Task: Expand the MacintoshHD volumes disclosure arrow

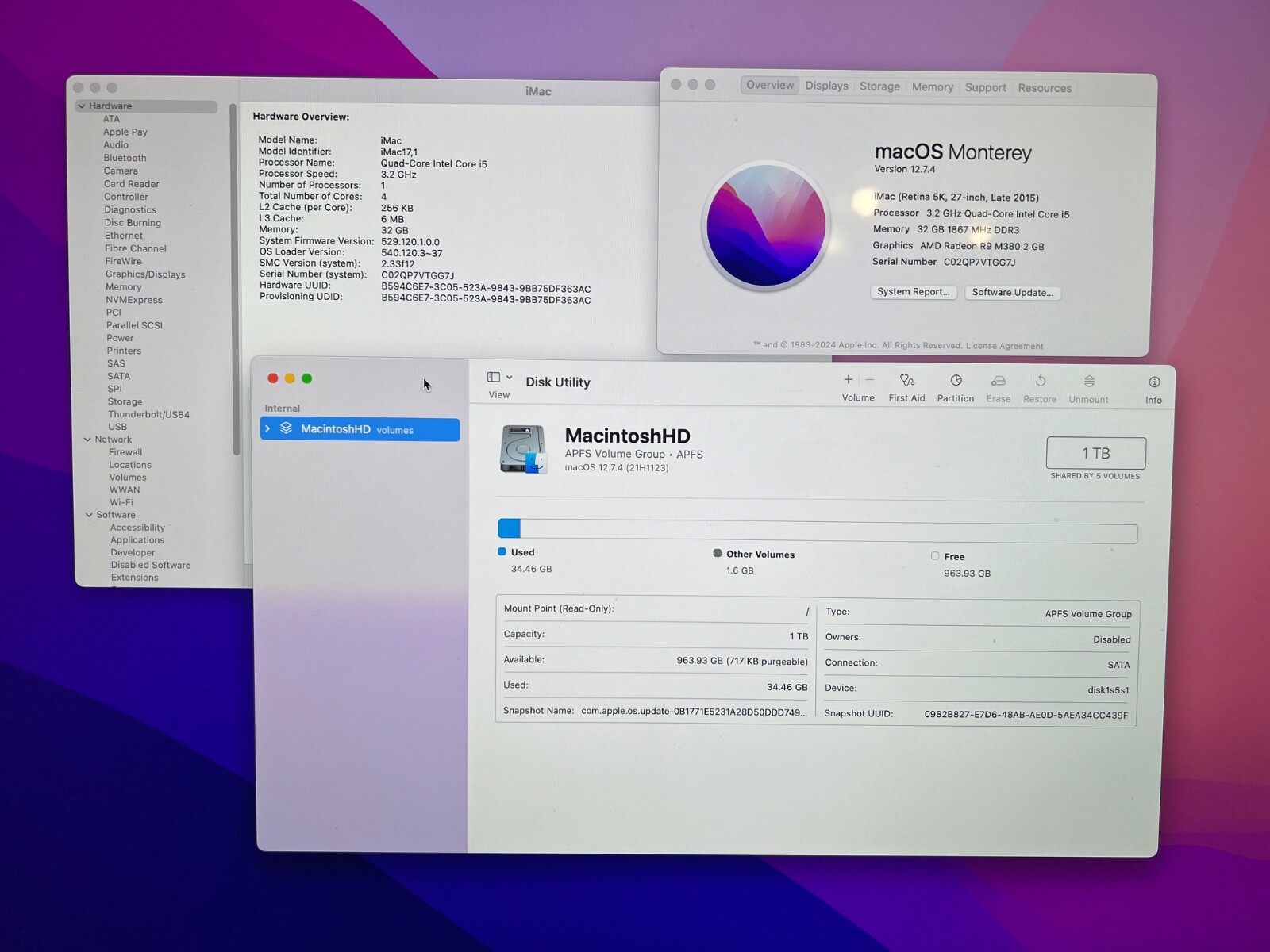Action: point(268,428)
